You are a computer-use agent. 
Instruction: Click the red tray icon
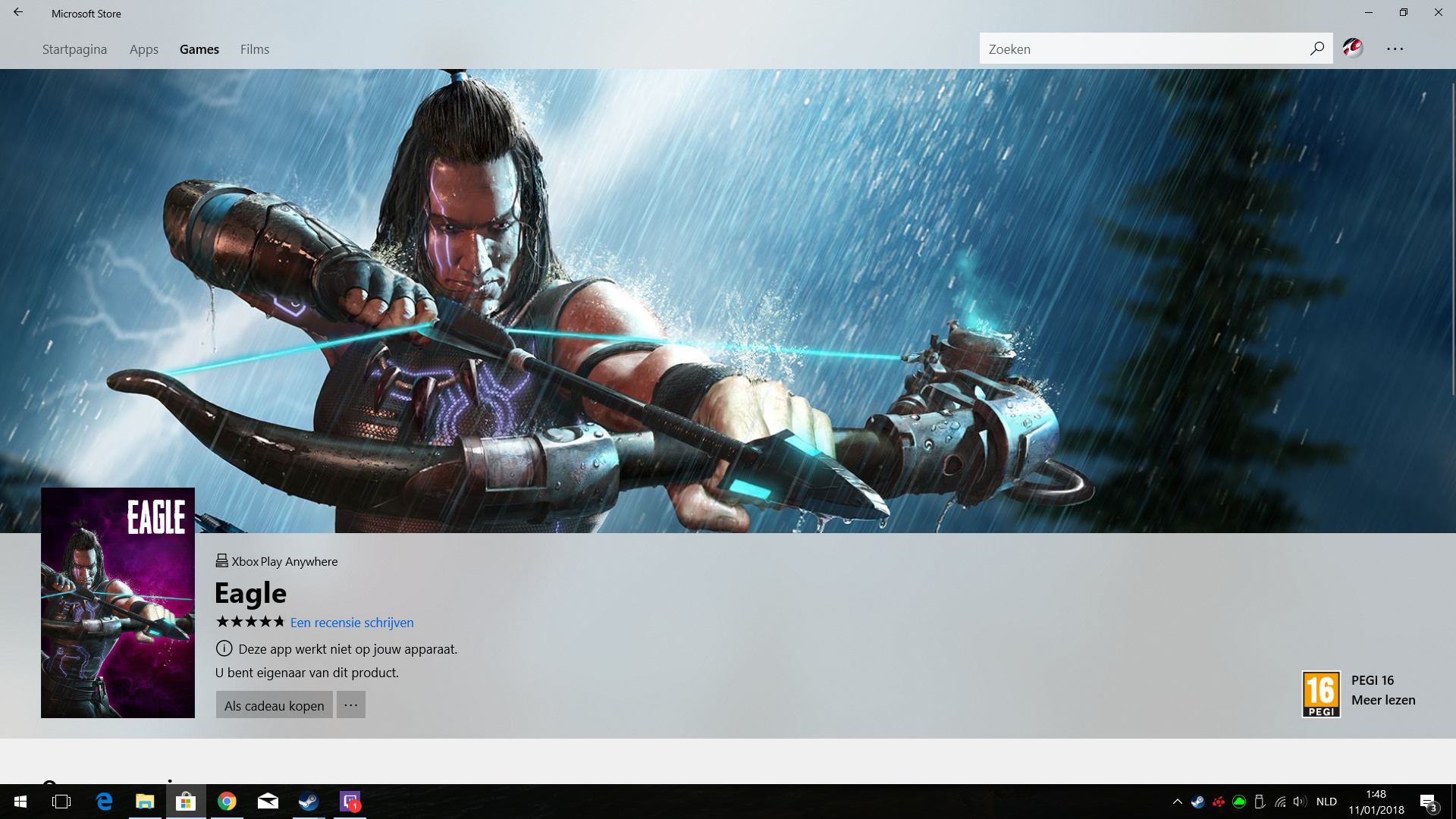1219,802
